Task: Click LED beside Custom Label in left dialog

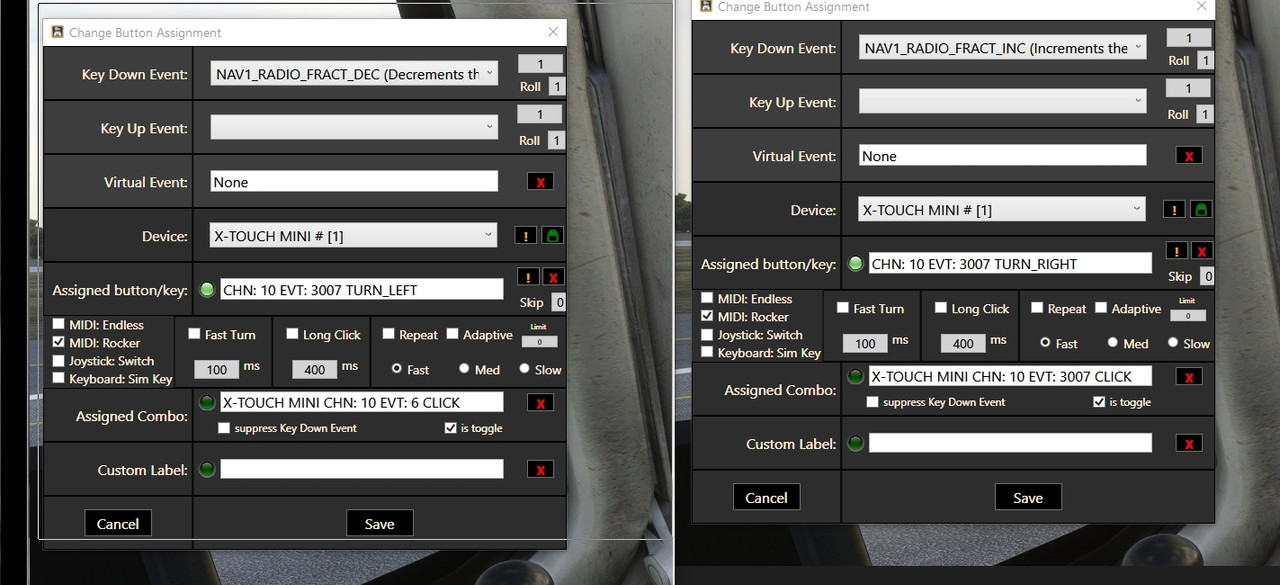Action: tap(207, 470)
